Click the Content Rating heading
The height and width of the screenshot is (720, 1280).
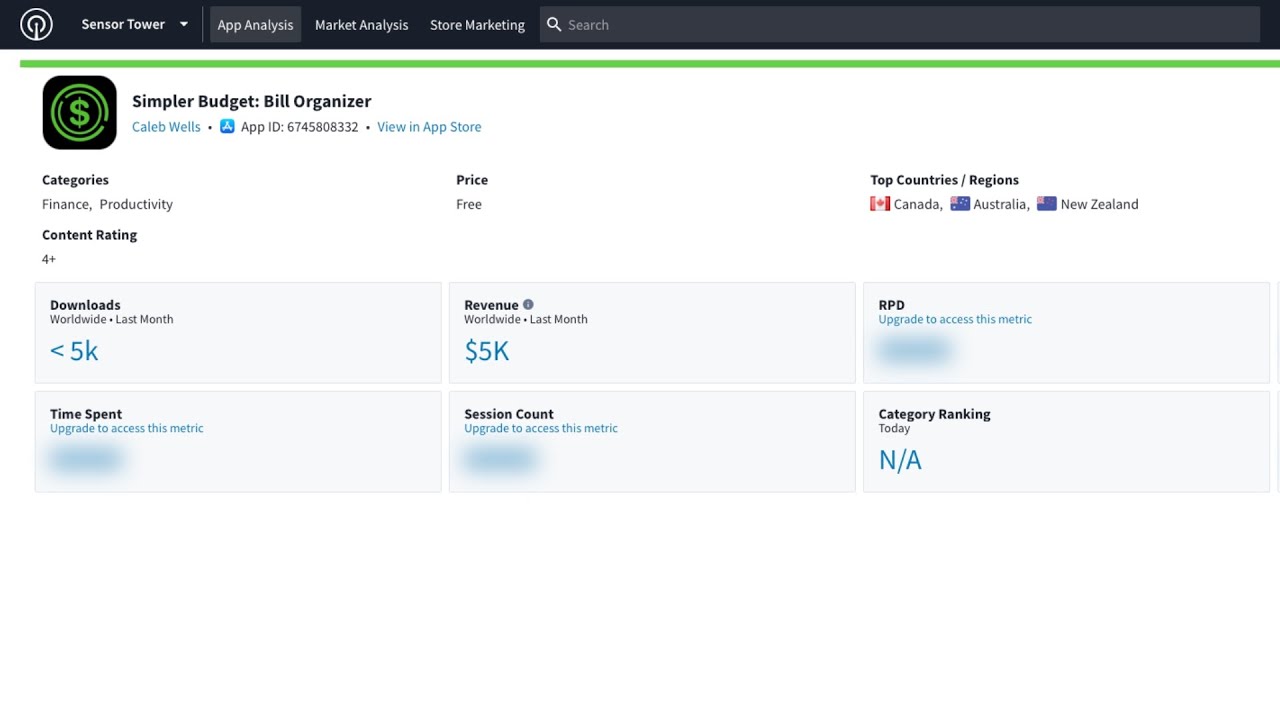coord(89,235)
